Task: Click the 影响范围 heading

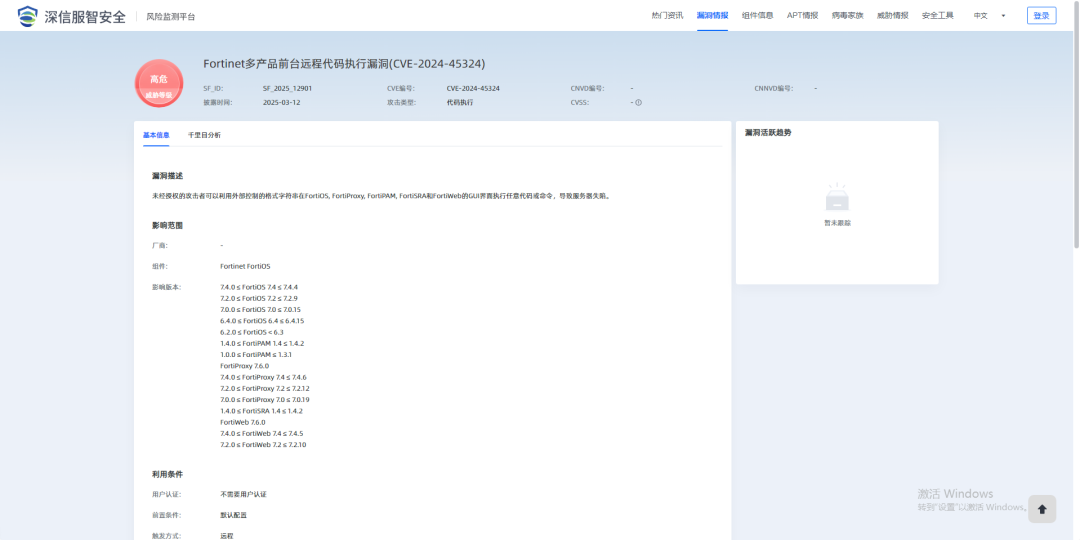Action: [x=167, y=226]
